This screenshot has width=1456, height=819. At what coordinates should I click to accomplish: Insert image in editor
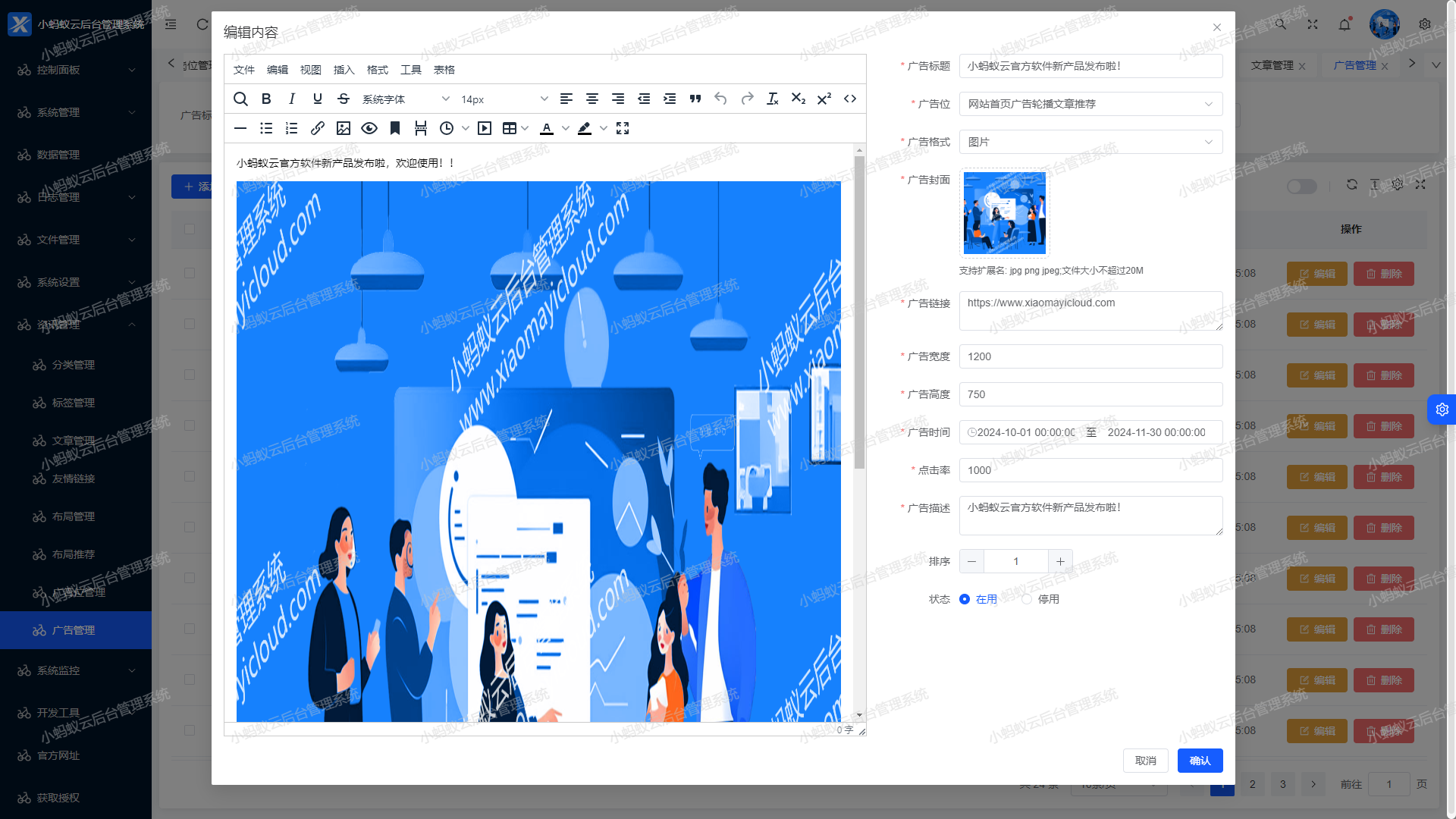tap(344, 128)
